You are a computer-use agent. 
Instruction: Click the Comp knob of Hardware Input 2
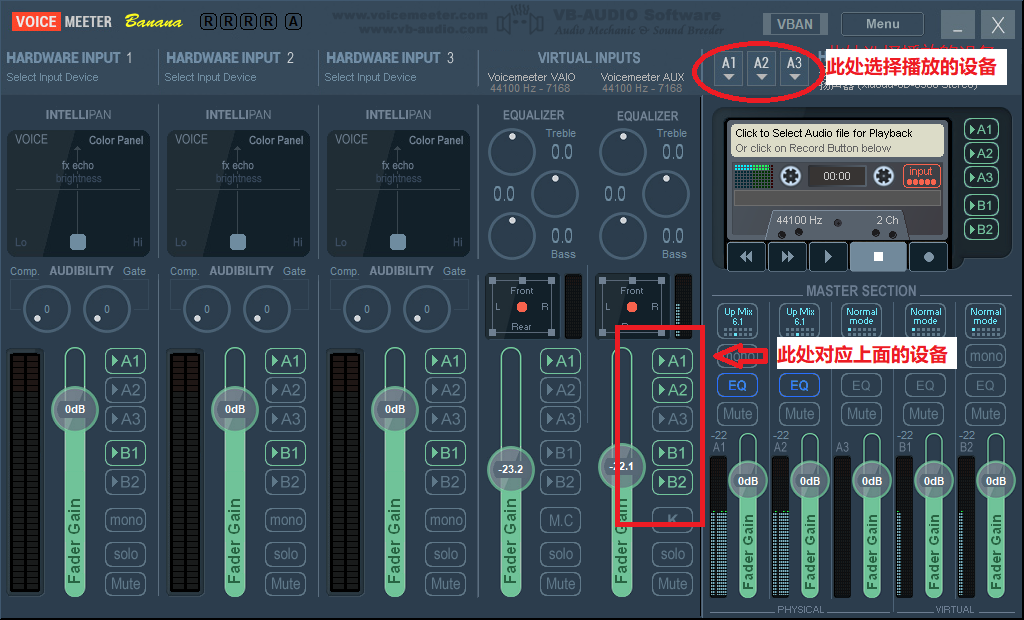pos(206,309)
